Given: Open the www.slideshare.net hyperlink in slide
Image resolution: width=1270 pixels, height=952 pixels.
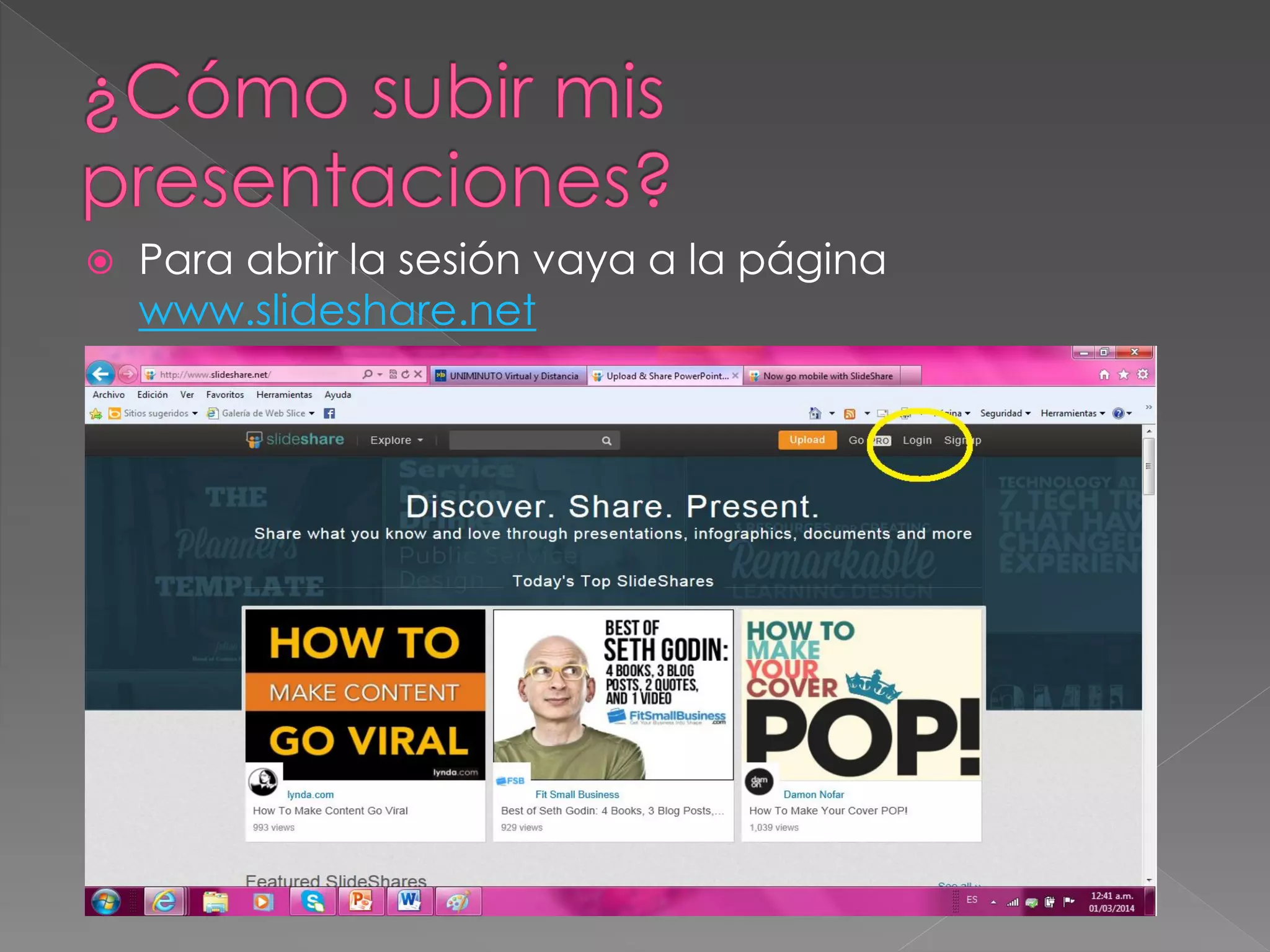Looking at the screenshot, I should point(337,310).
